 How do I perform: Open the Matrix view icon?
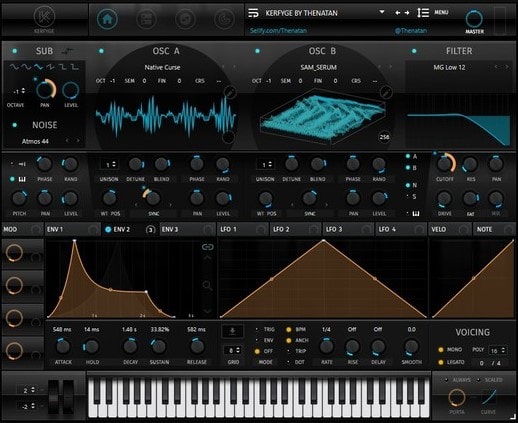pos(185,19)
